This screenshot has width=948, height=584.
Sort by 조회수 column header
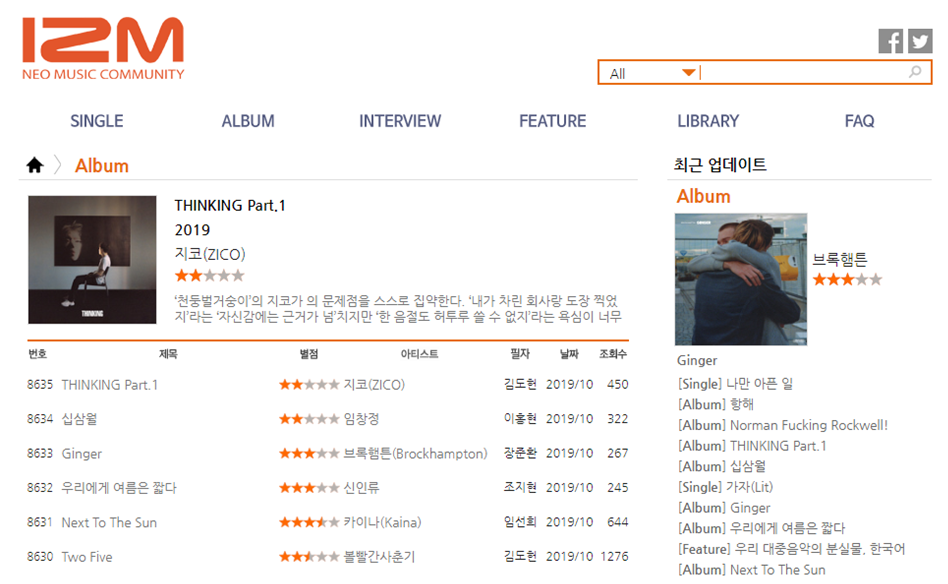tap(613, 354)
